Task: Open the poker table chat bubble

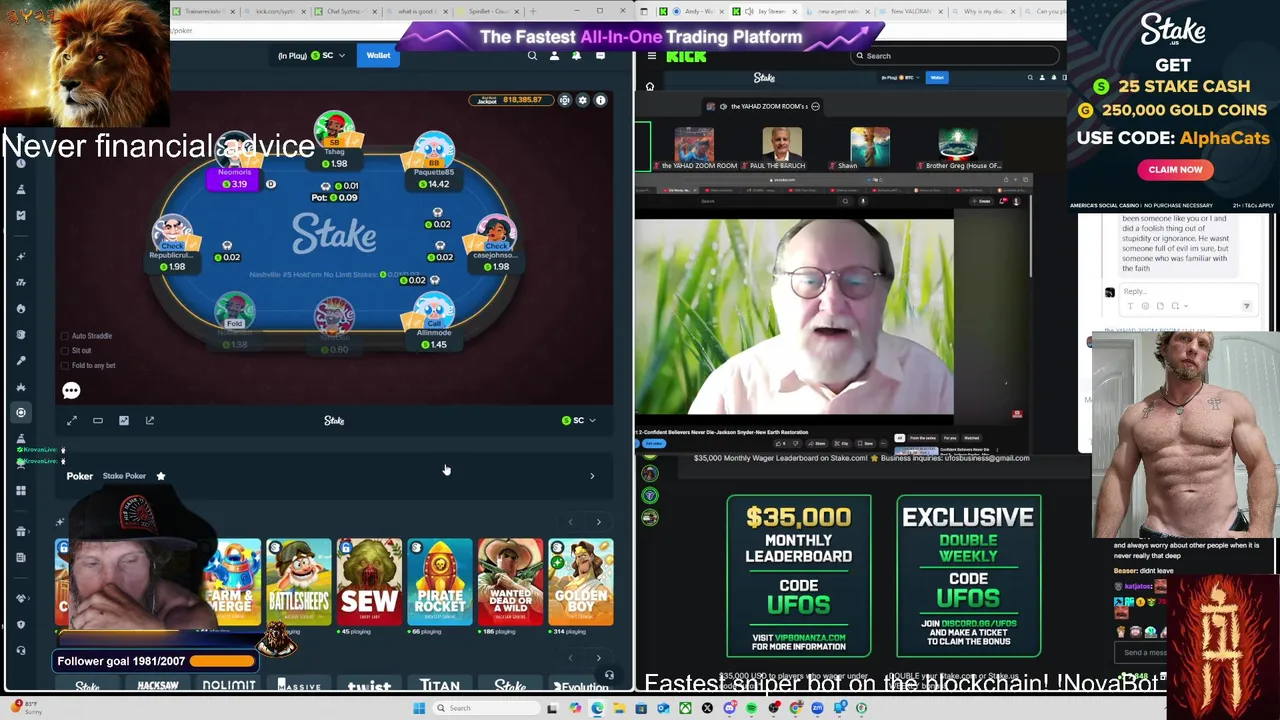Action: tap(71, 391)
